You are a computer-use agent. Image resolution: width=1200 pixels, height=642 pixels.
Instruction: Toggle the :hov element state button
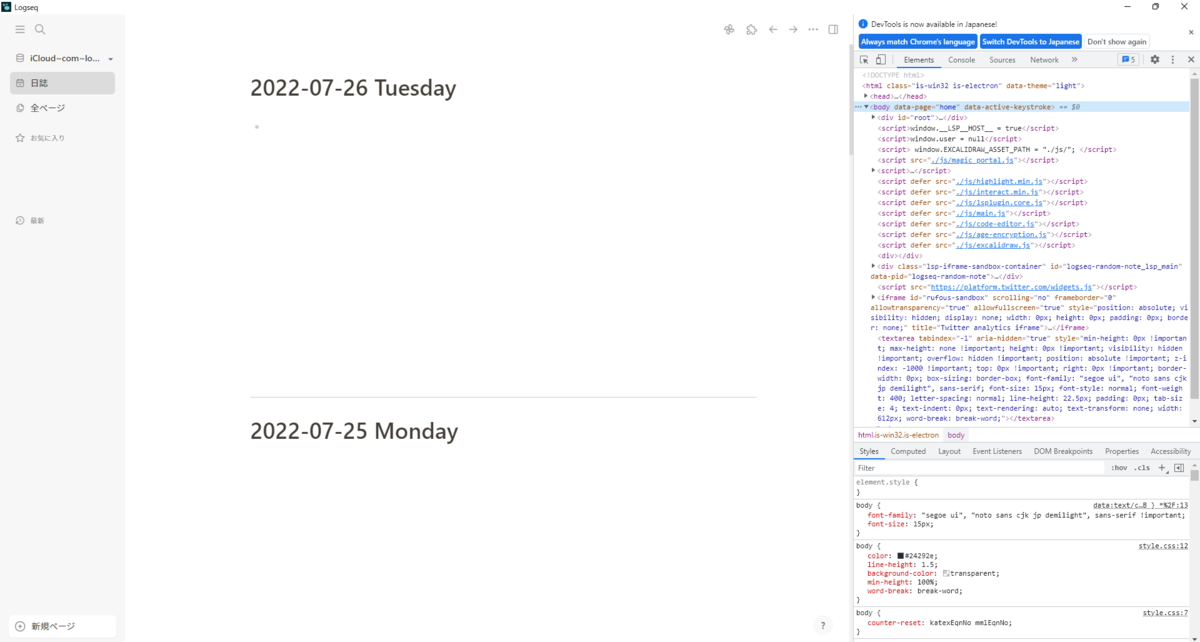1119,468
